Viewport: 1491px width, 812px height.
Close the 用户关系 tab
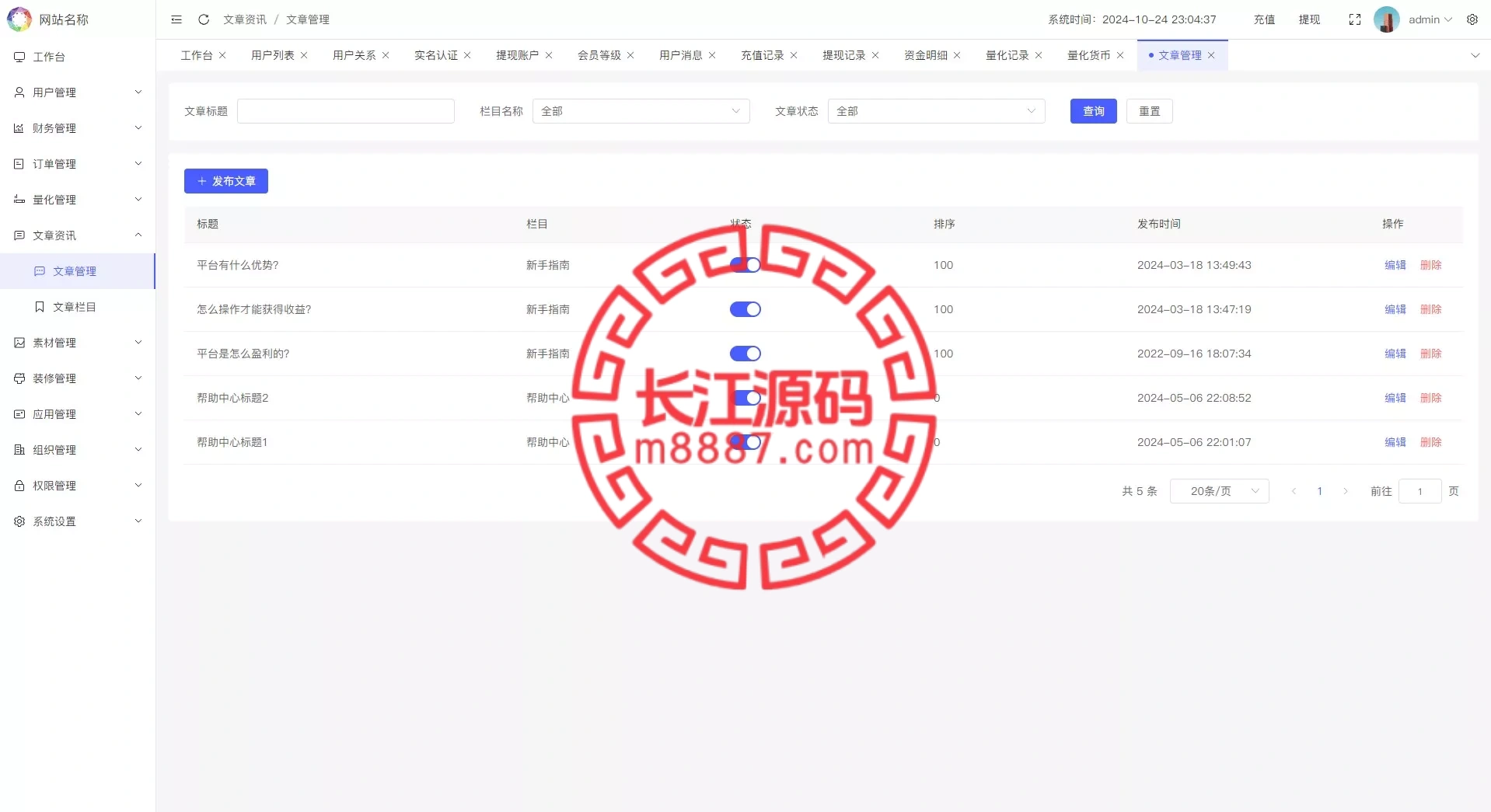coord(386,55)
